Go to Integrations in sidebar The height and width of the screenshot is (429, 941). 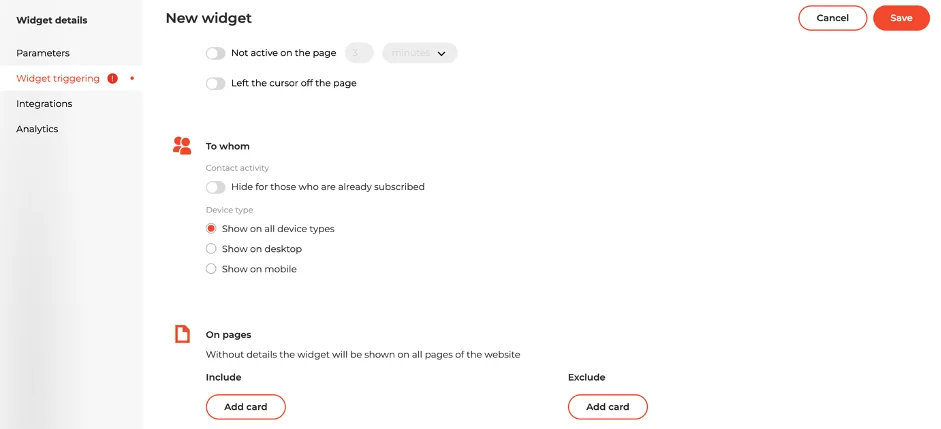[x=44, y=104]
